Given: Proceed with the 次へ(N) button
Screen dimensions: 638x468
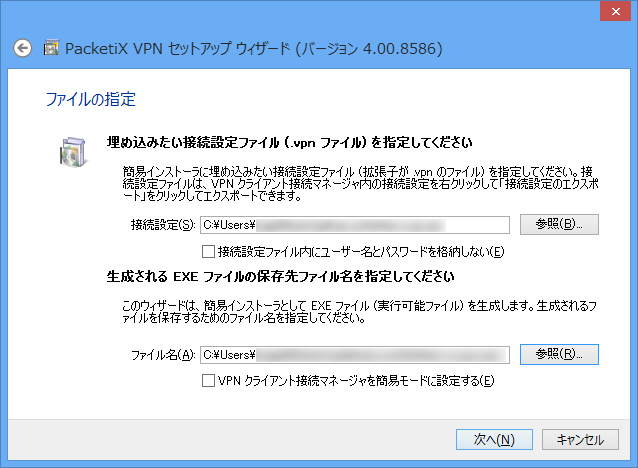Looking at the screenshot, I should click(494, 440).
